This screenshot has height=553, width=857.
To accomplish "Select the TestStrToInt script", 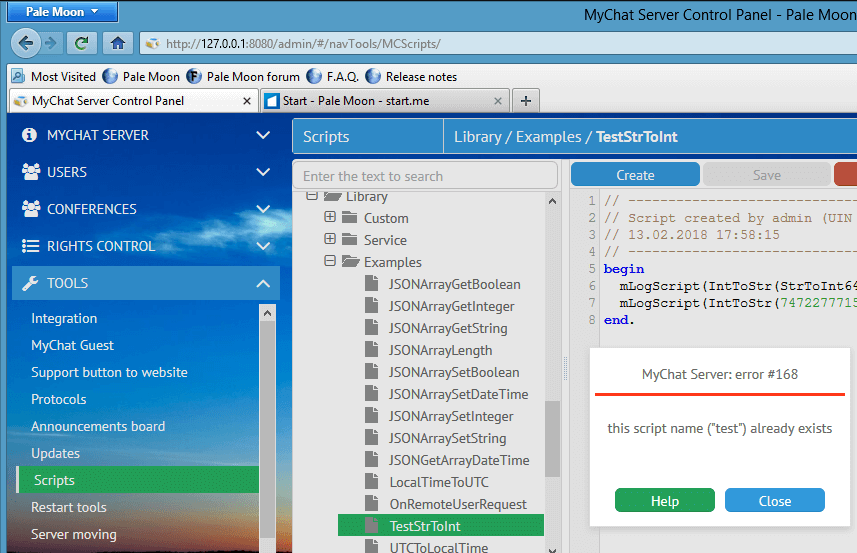I will click(x=441, y=526).
